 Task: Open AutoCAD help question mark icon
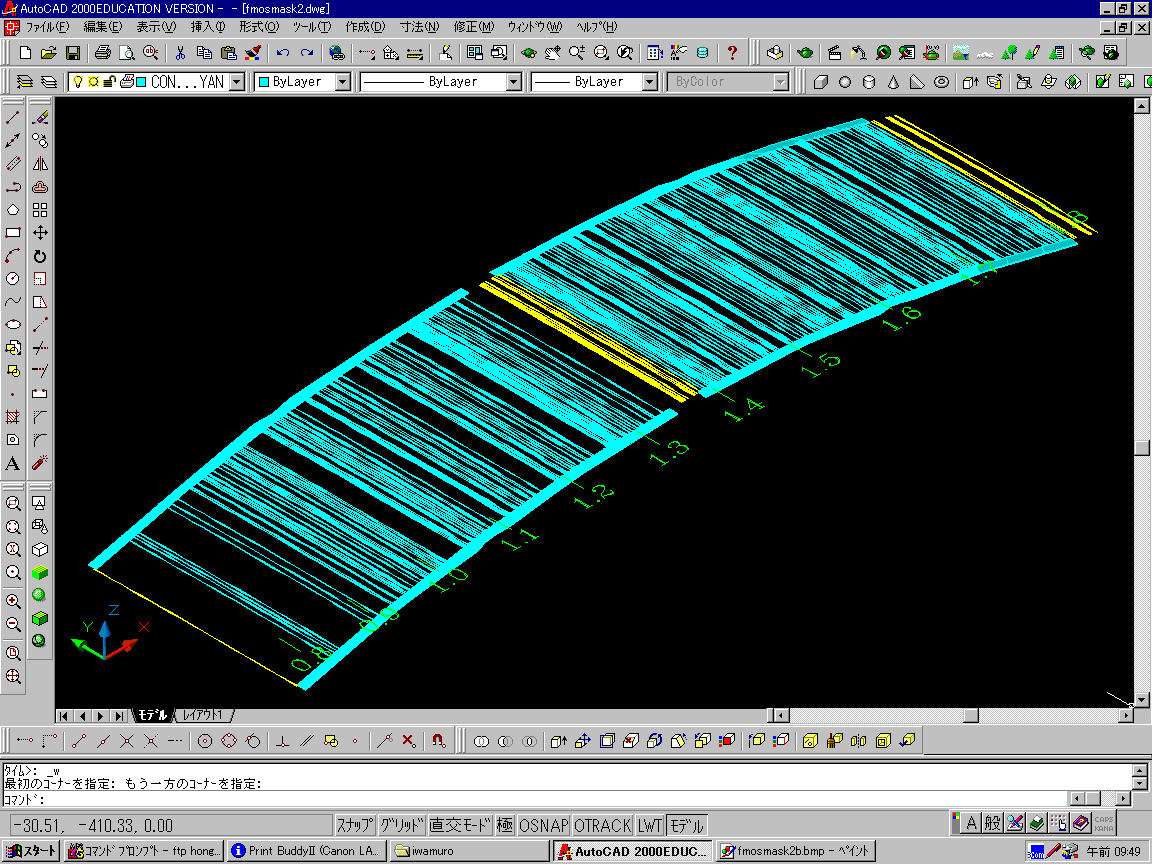(732, 52)
